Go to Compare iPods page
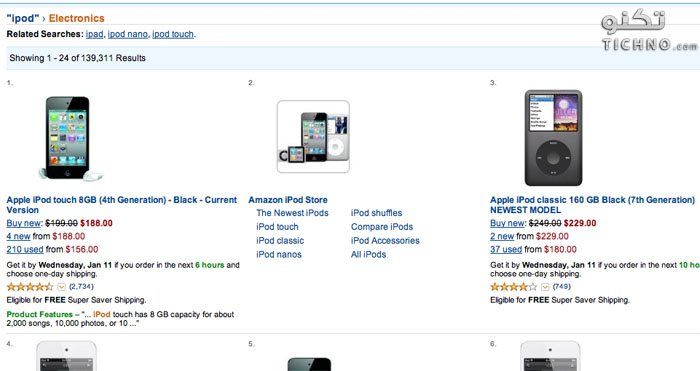This screenshot has height=371, width=700. tap(382, 227)
